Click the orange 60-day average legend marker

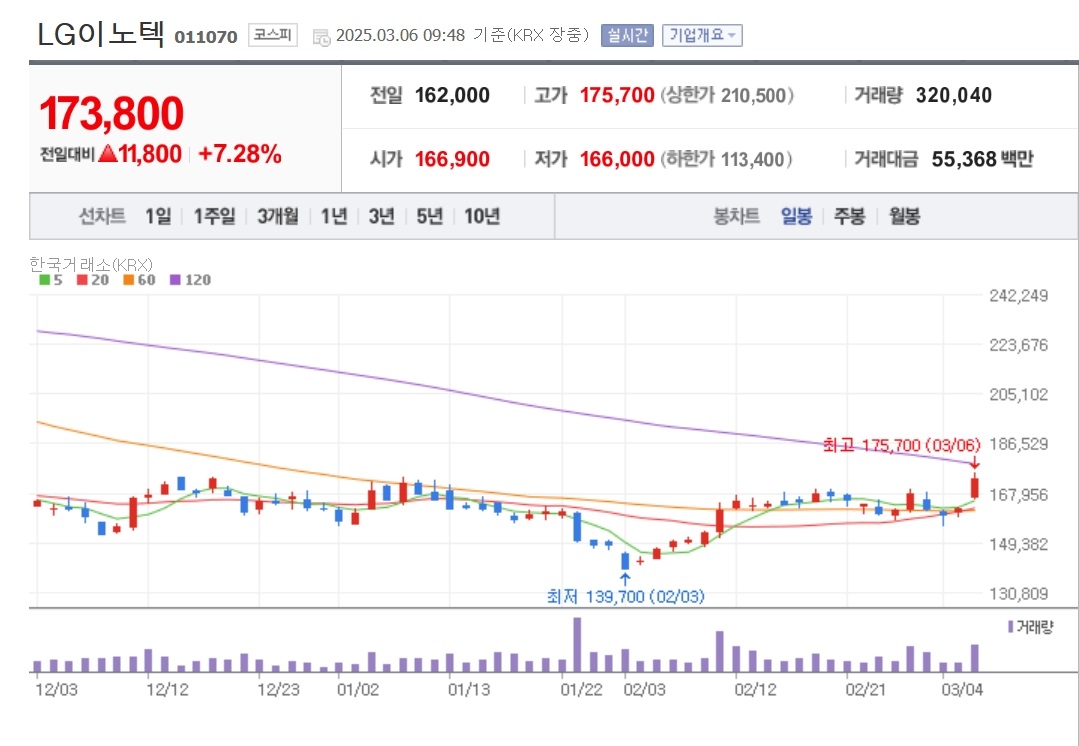click(128, 280)
